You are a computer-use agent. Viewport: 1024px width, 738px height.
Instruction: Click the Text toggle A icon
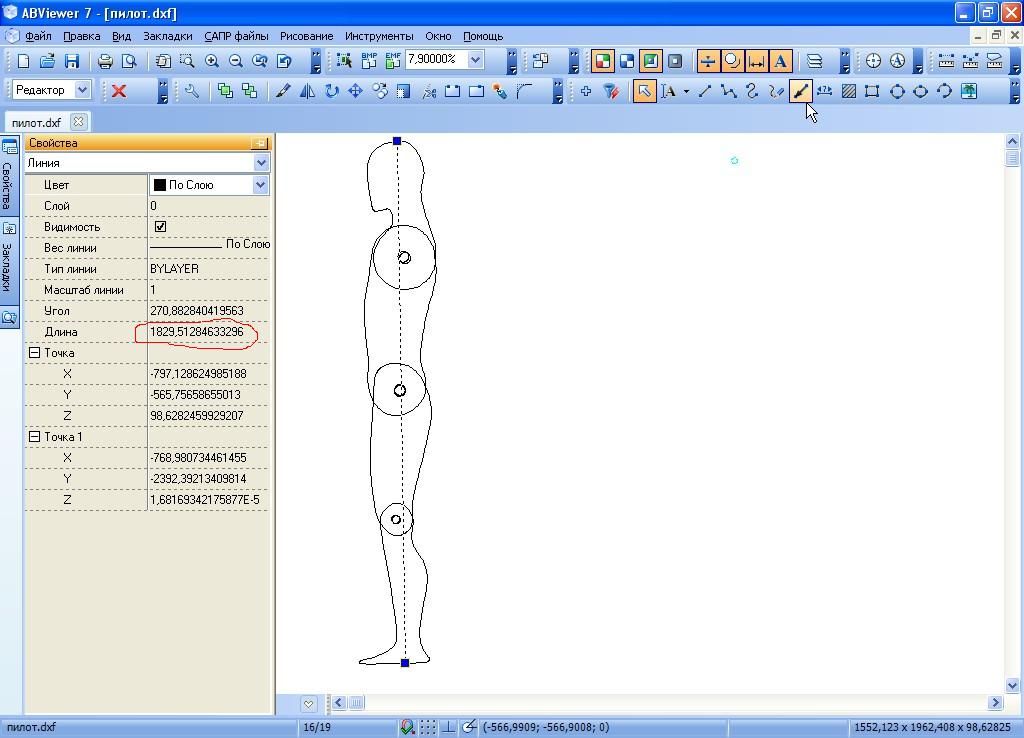(x=780, y=61)
